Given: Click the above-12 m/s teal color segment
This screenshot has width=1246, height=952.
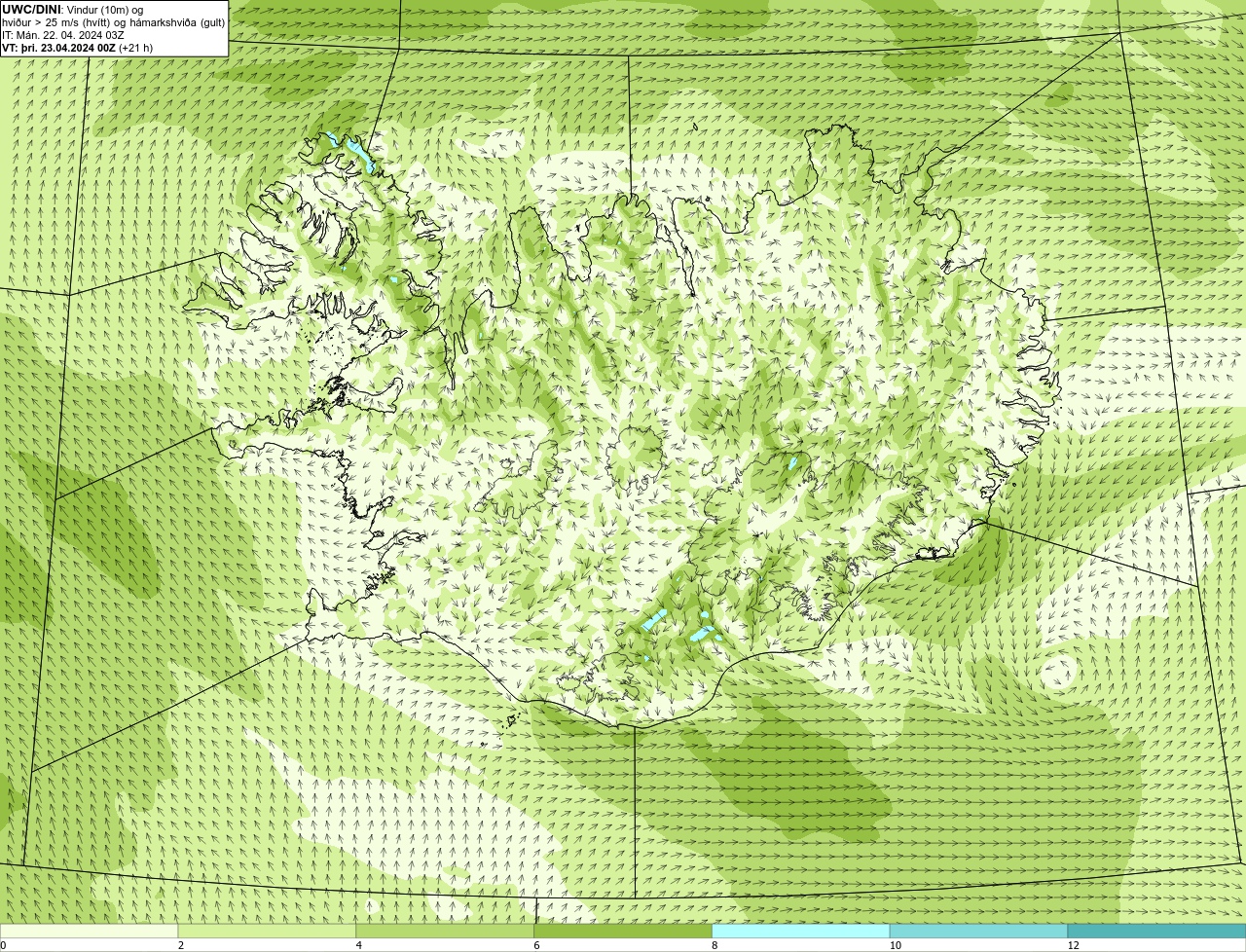Looking at the screenshot, I should 1156,932.
